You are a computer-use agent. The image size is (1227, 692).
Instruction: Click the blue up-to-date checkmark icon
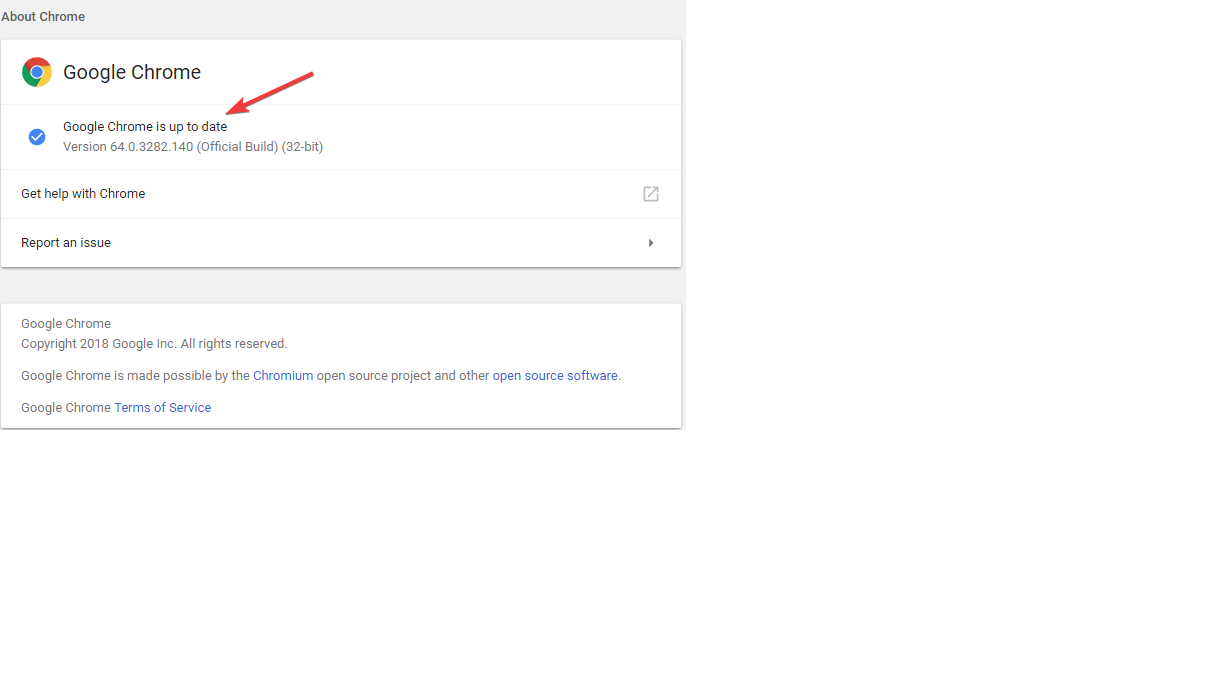pyautogui.click(x=37, y=137)
